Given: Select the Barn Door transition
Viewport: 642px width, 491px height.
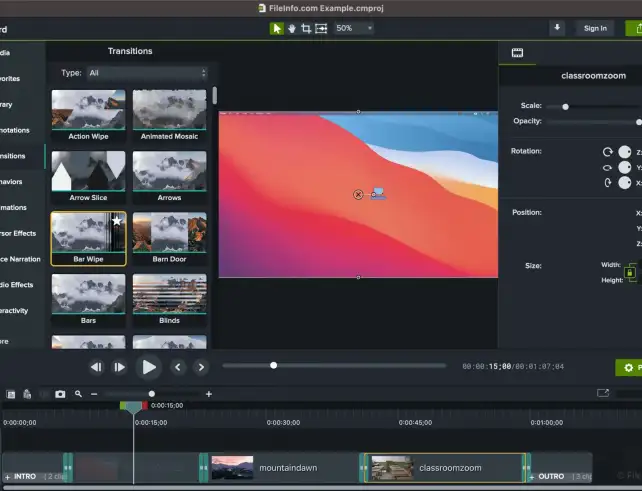Looking at the screenshot, I should (x=170, y=239).
